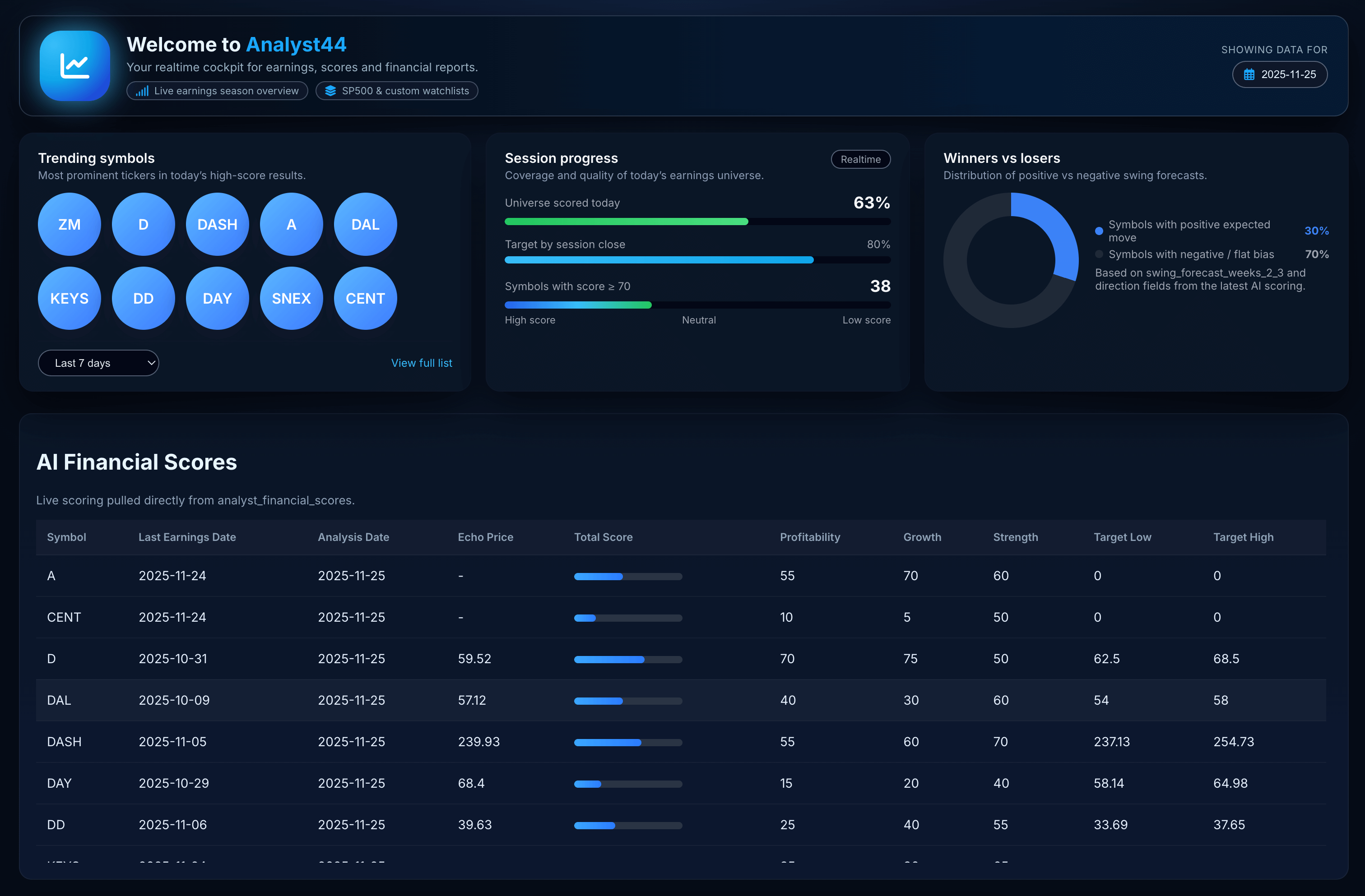Click the layers icon in SP500 chip
Image resolution: width=1365 pixels, height=896 pixels.
[330, 91]
